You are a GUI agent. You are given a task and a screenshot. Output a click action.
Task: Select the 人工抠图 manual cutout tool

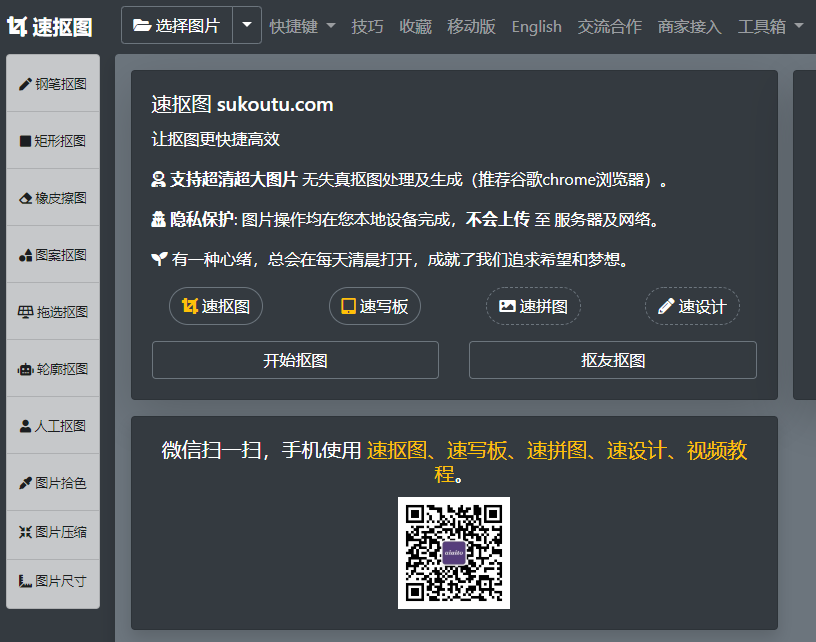click(53, 426)
